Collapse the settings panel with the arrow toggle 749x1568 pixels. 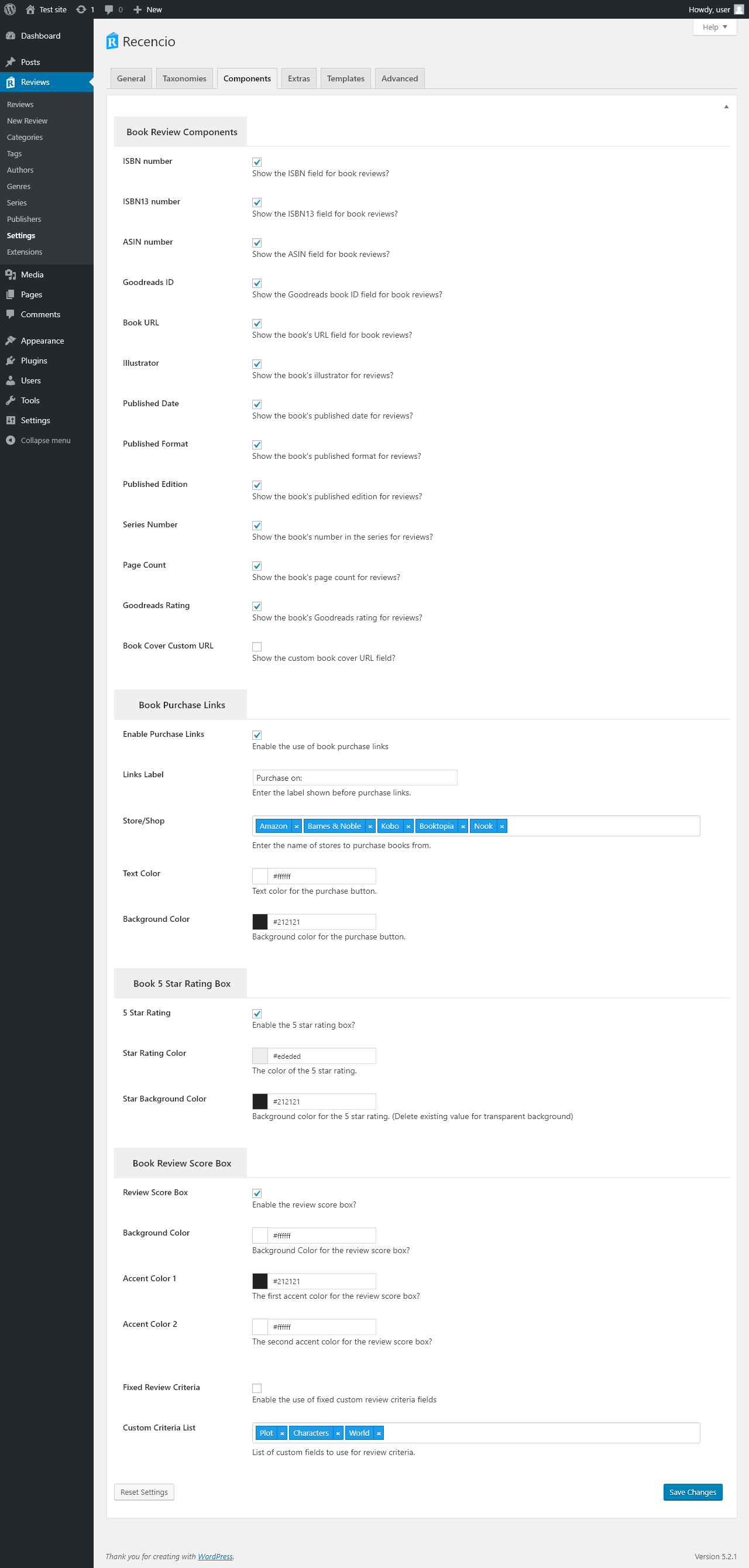click(x=726, y=107)
